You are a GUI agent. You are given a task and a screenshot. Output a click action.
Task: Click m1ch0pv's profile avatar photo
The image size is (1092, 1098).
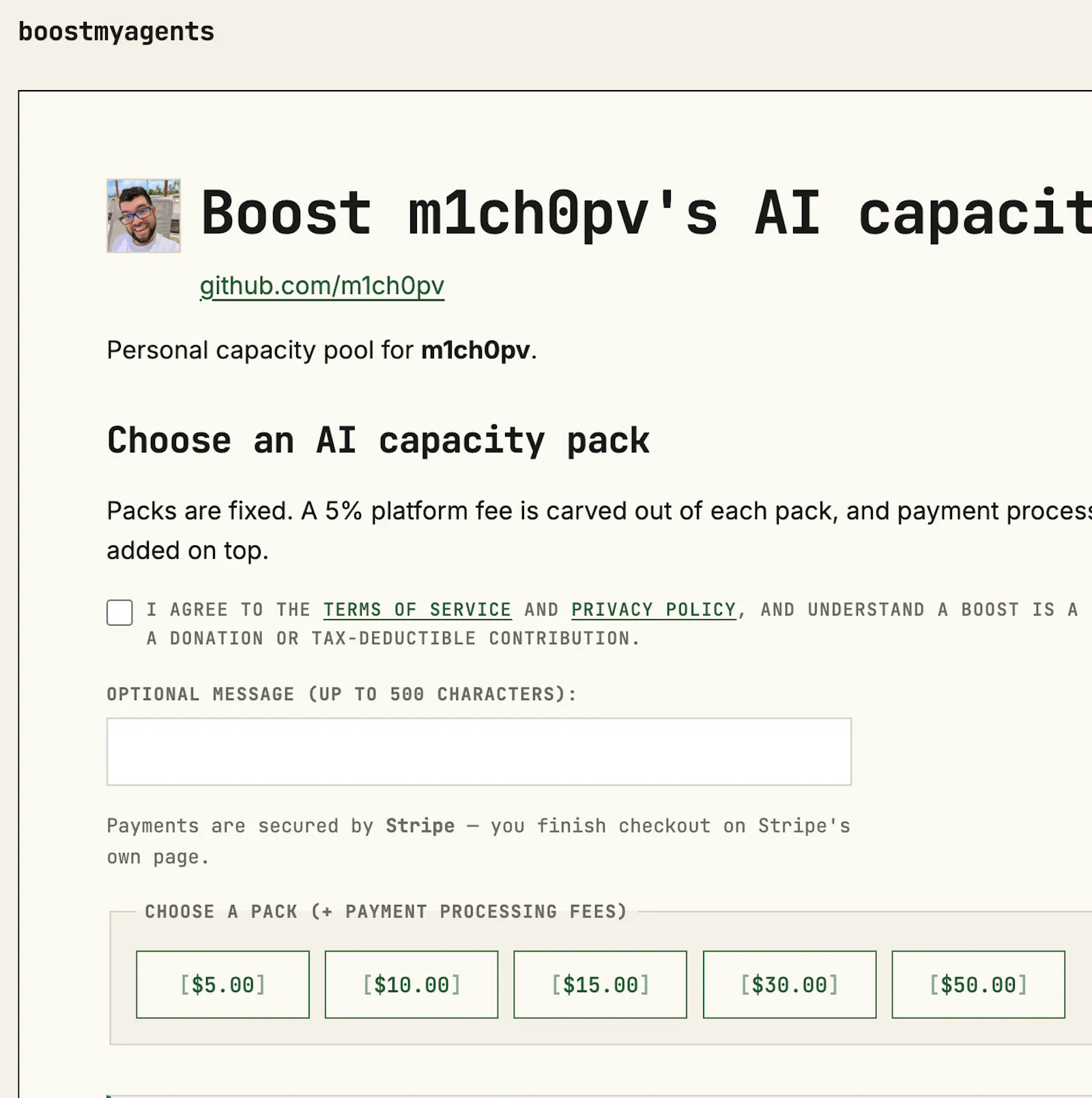(x=144, y=216)
